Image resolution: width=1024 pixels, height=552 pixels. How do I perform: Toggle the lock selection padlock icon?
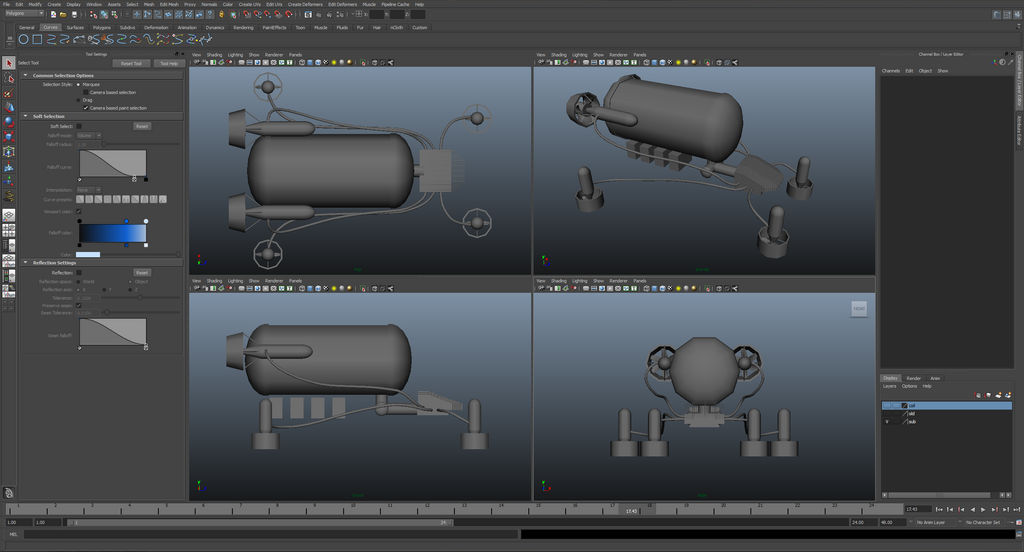pyautogui.click(x=221, y=14)
